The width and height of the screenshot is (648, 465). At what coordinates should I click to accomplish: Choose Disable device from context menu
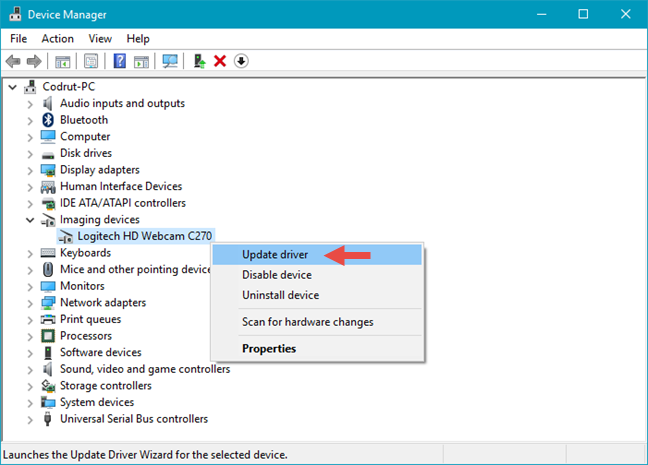click(317, 275)
